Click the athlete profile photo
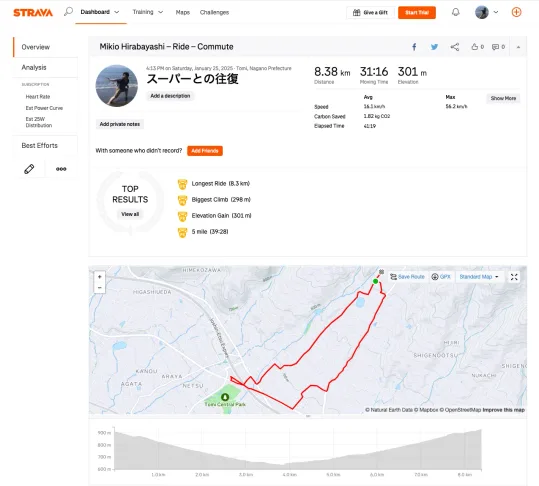Image resolution: width=539 pixels, height=486 pixels. pos(117,86)
